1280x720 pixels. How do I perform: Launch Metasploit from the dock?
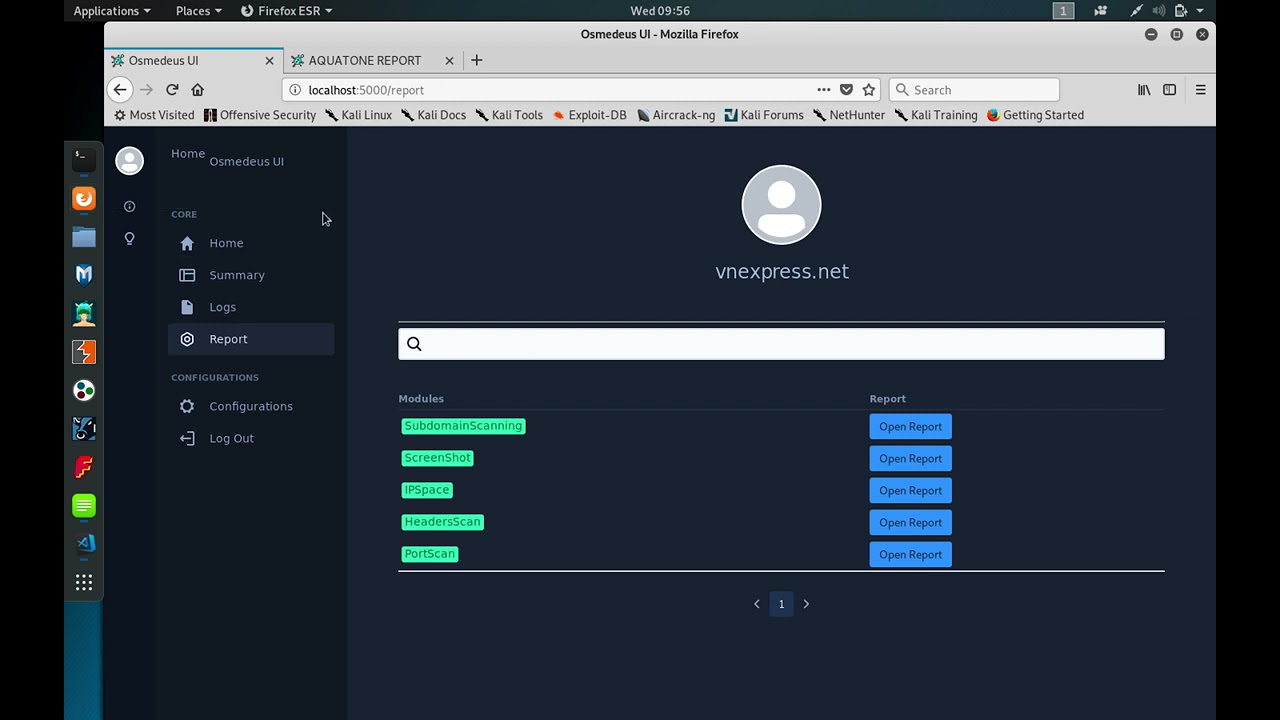tap(84, 275)
